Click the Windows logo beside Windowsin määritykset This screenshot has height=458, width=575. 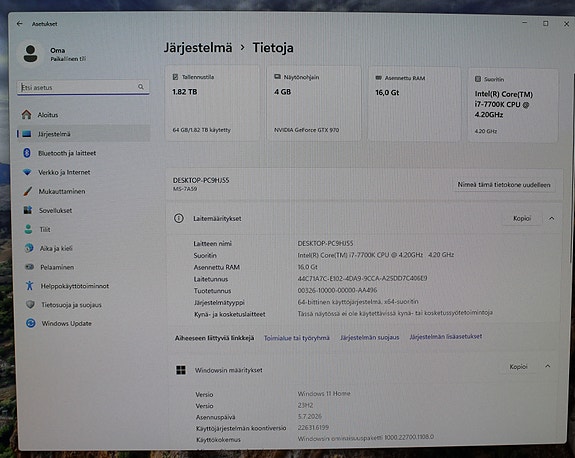point(181,370)
